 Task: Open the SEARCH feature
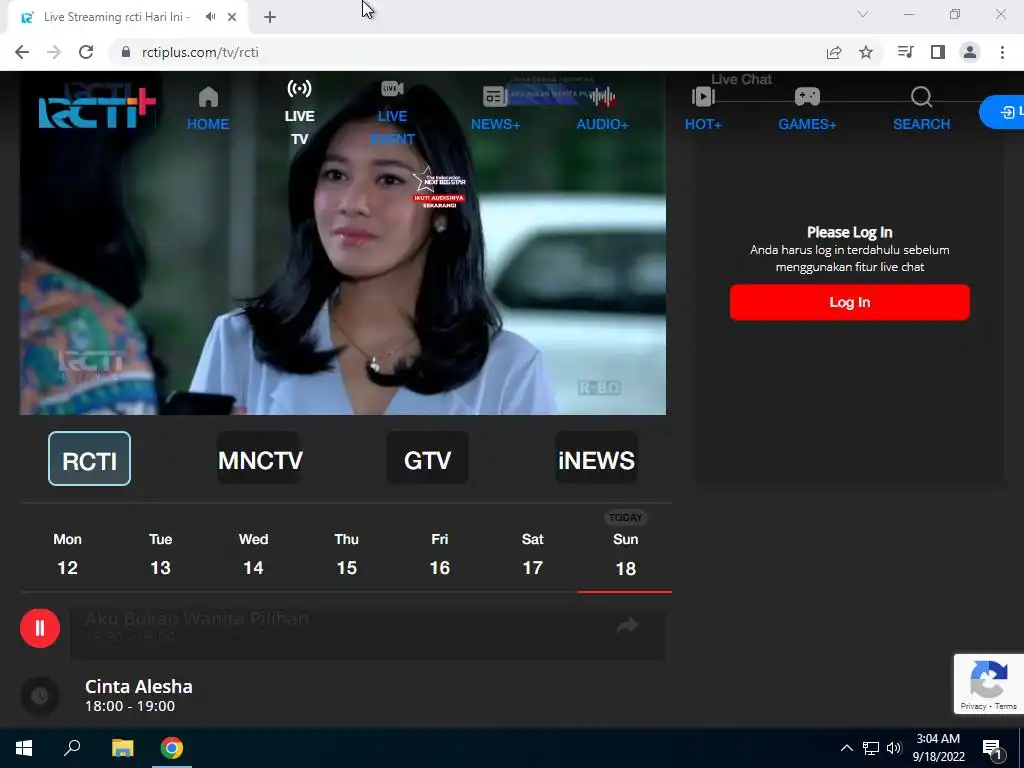921,108
